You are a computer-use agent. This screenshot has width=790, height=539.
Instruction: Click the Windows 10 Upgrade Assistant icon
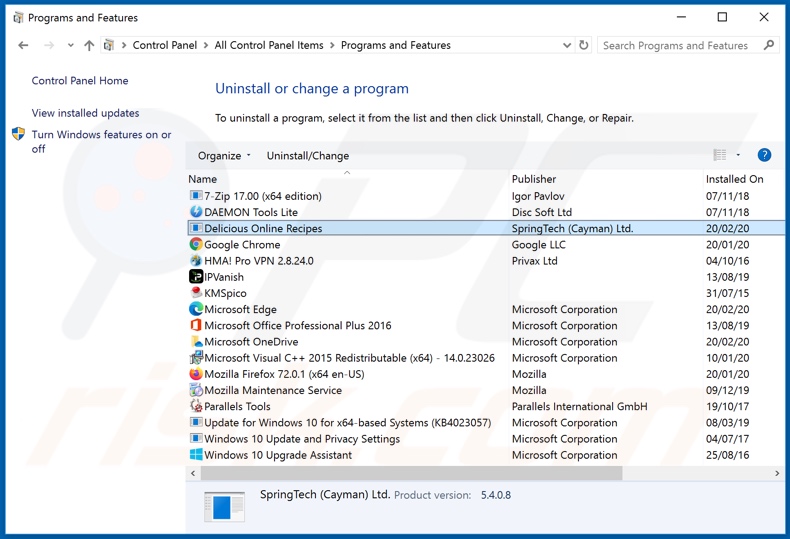[195, 454]
